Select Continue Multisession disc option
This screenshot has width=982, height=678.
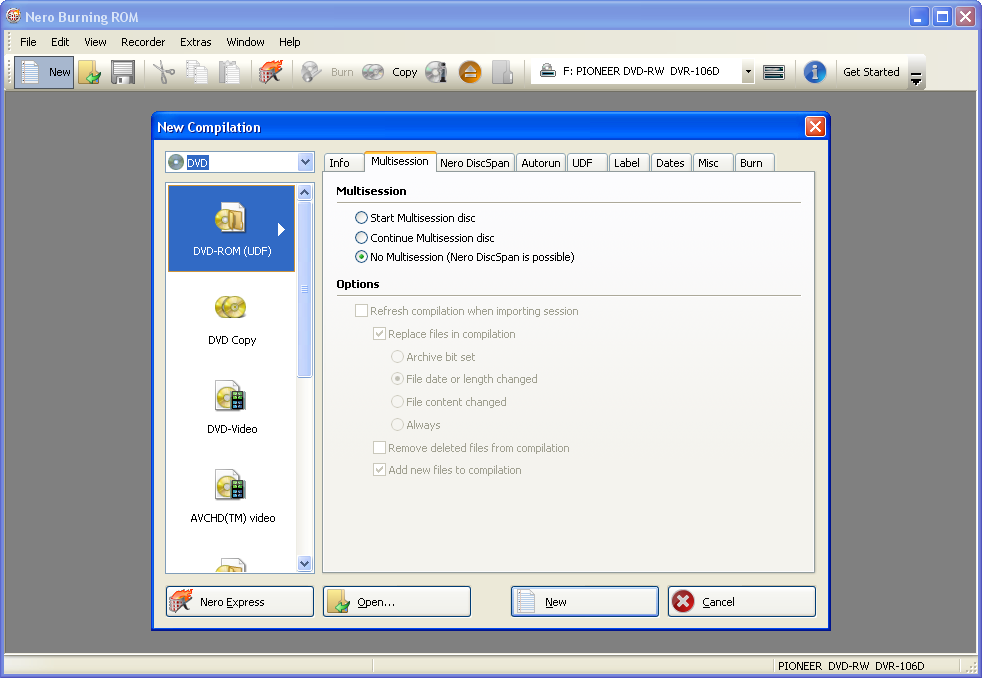tap(361, 238)
